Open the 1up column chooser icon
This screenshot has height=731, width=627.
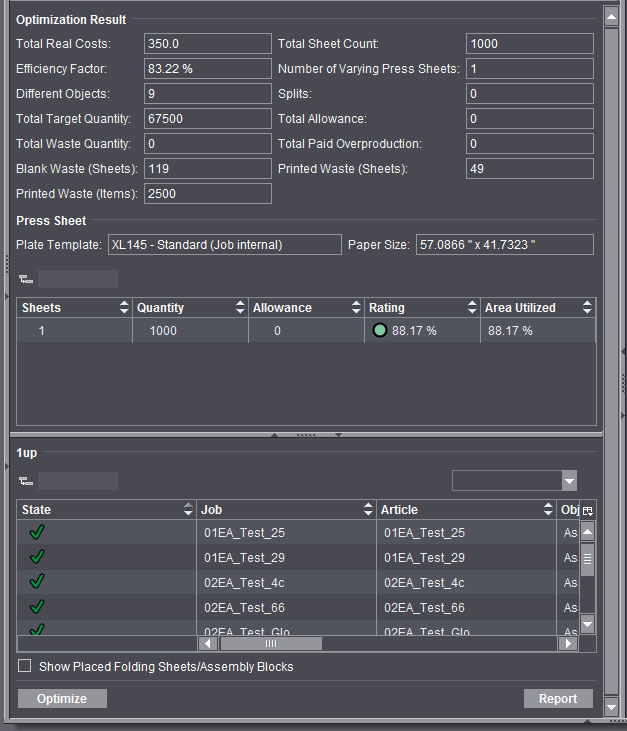click(x=588, y=510)
